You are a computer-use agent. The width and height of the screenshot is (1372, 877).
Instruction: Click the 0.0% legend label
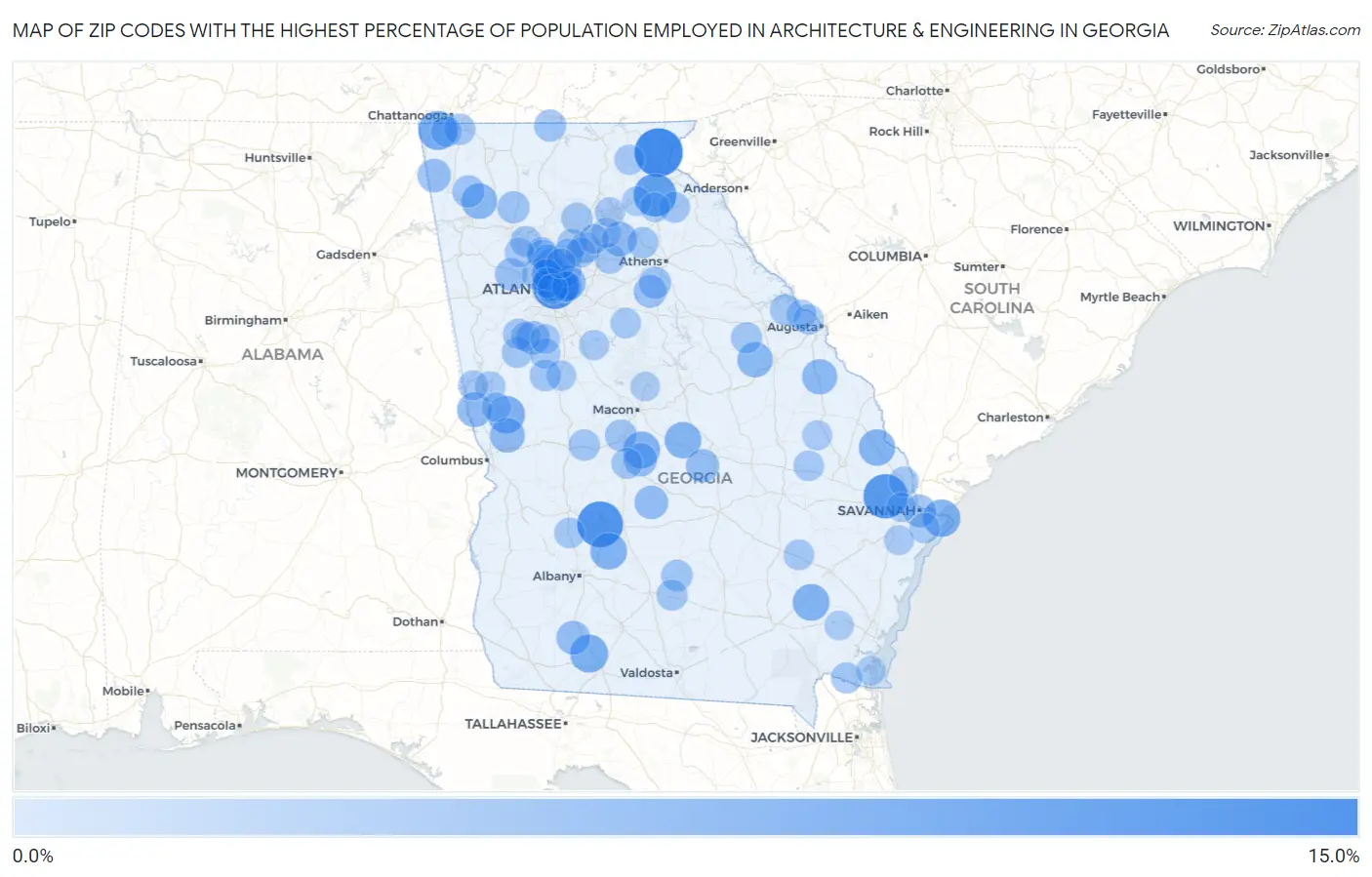(x=33, y=857)
